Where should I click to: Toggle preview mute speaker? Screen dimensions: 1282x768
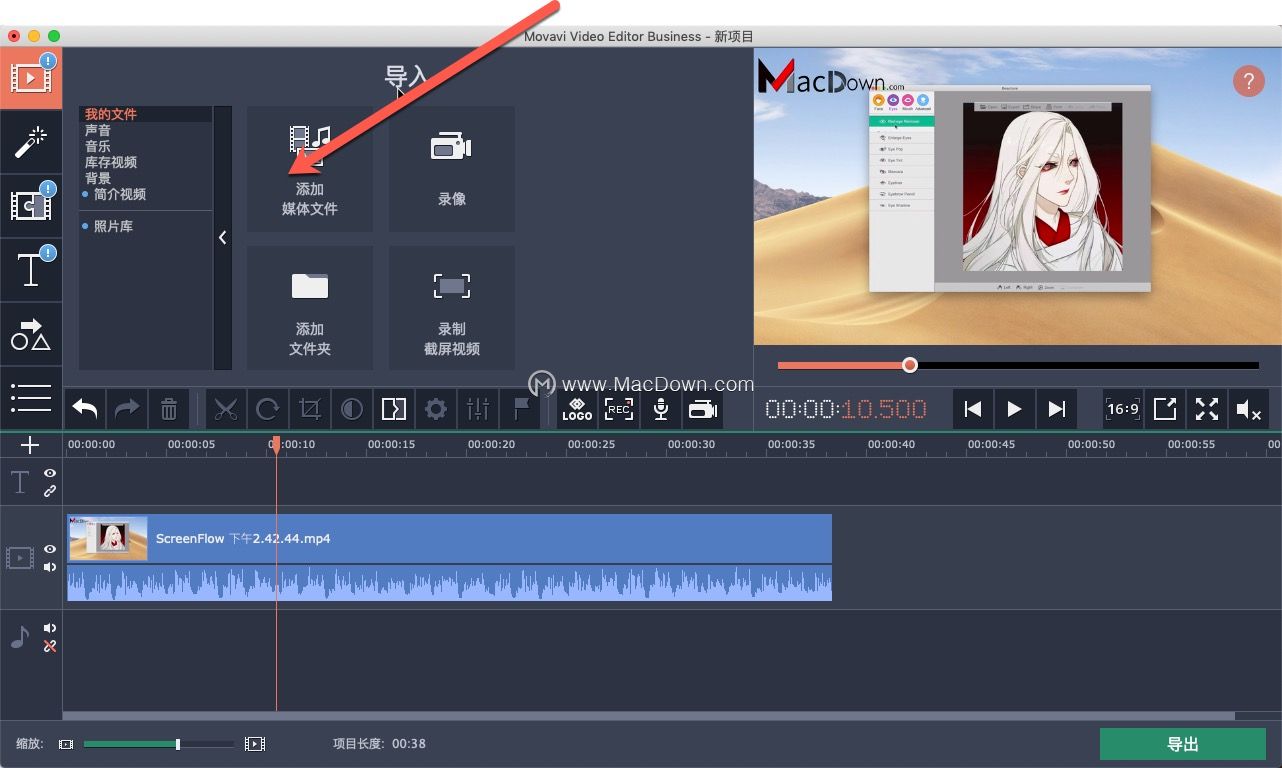[1249, 409]
